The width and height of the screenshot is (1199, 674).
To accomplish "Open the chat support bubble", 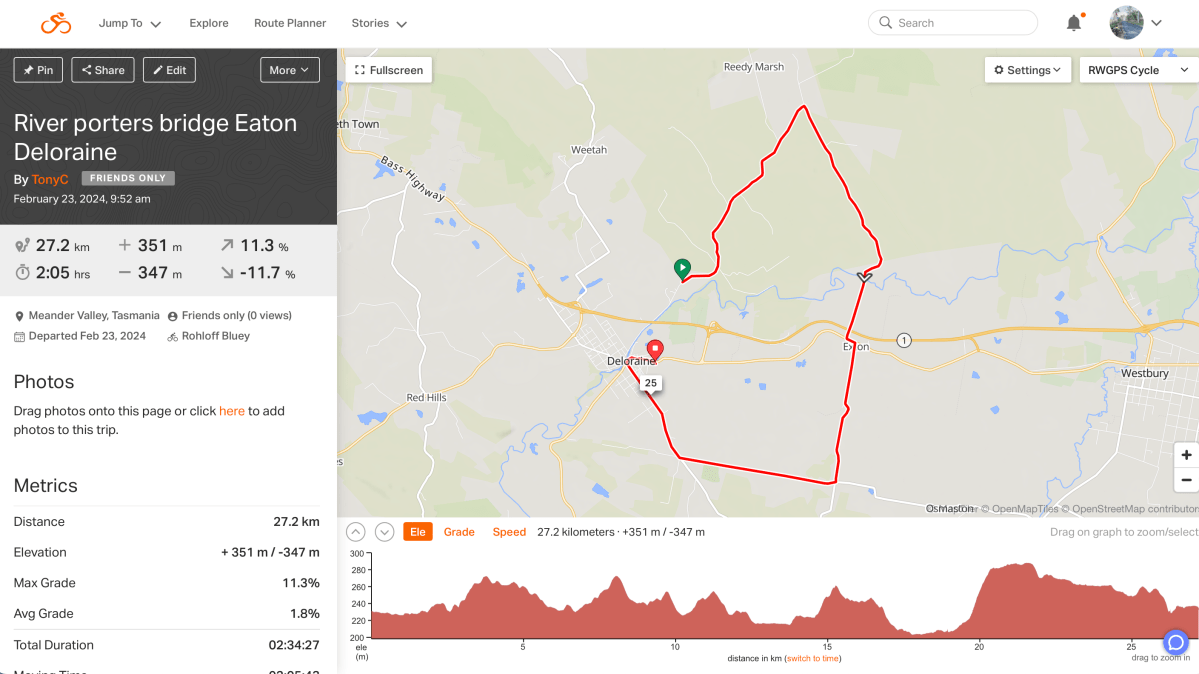I will (1176, 643).
